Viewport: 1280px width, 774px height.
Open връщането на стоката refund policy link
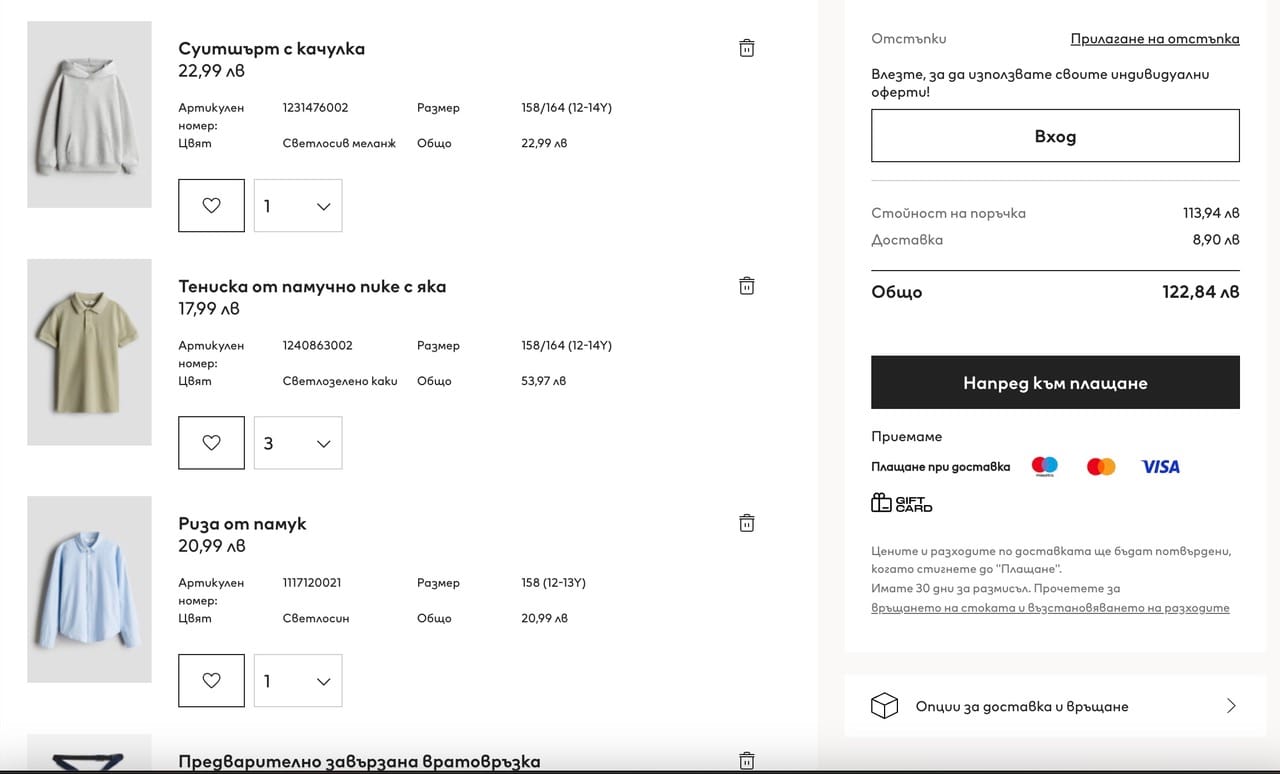(1050, 607)
